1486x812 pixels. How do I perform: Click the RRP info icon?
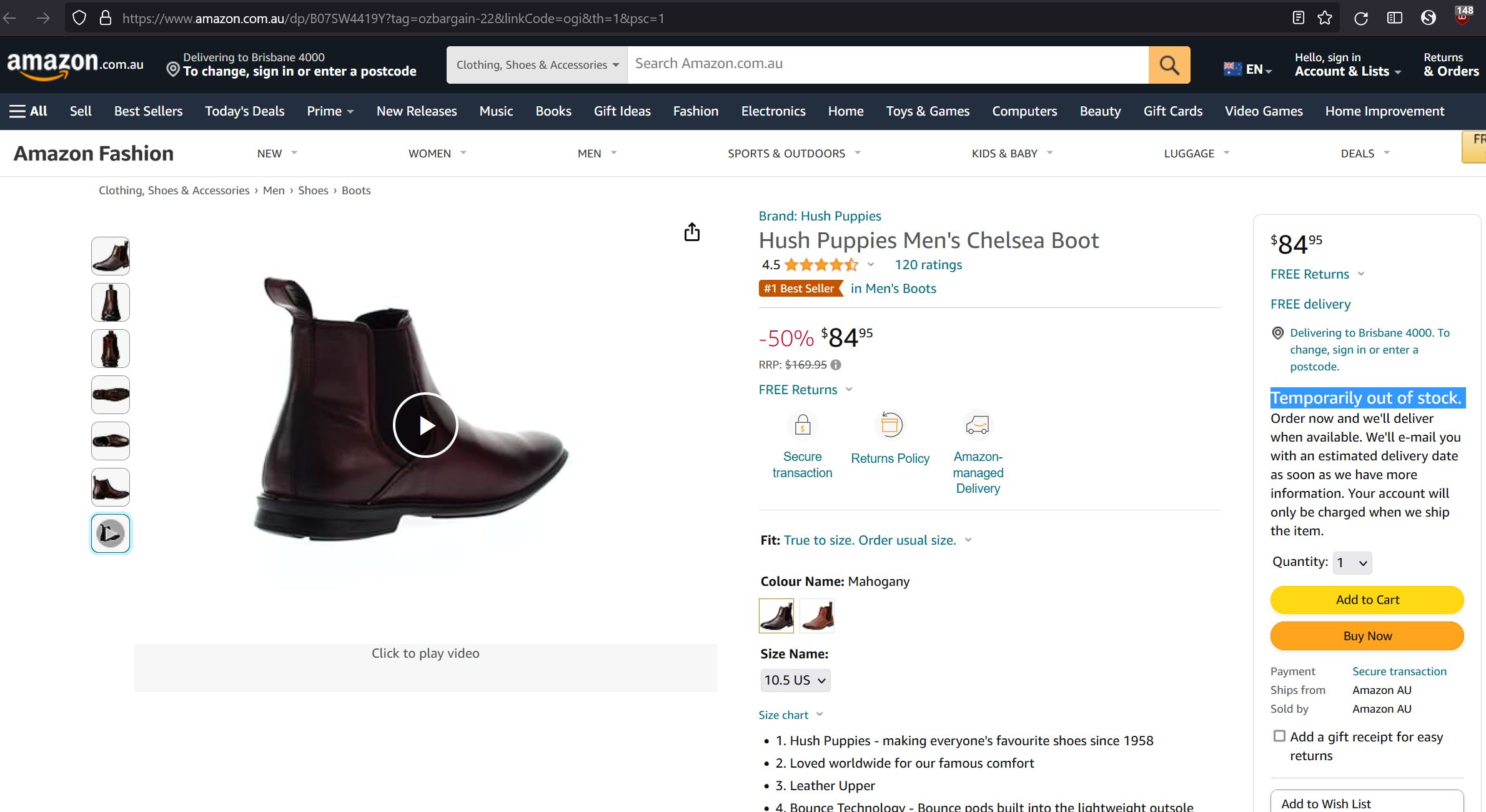(x=836, y=365)
